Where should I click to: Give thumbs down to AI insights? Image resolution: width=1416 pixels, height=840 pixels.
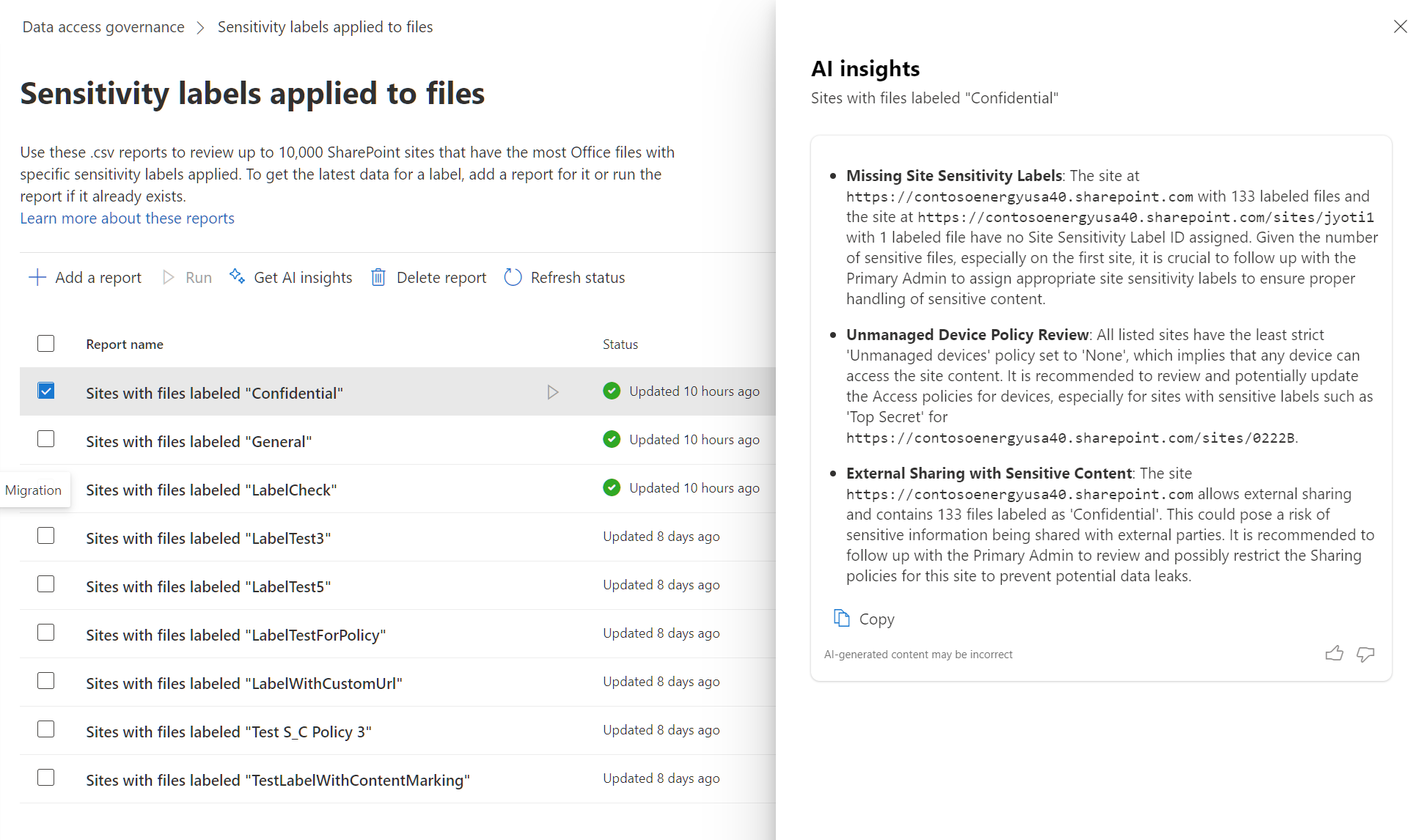[1365, 654]
